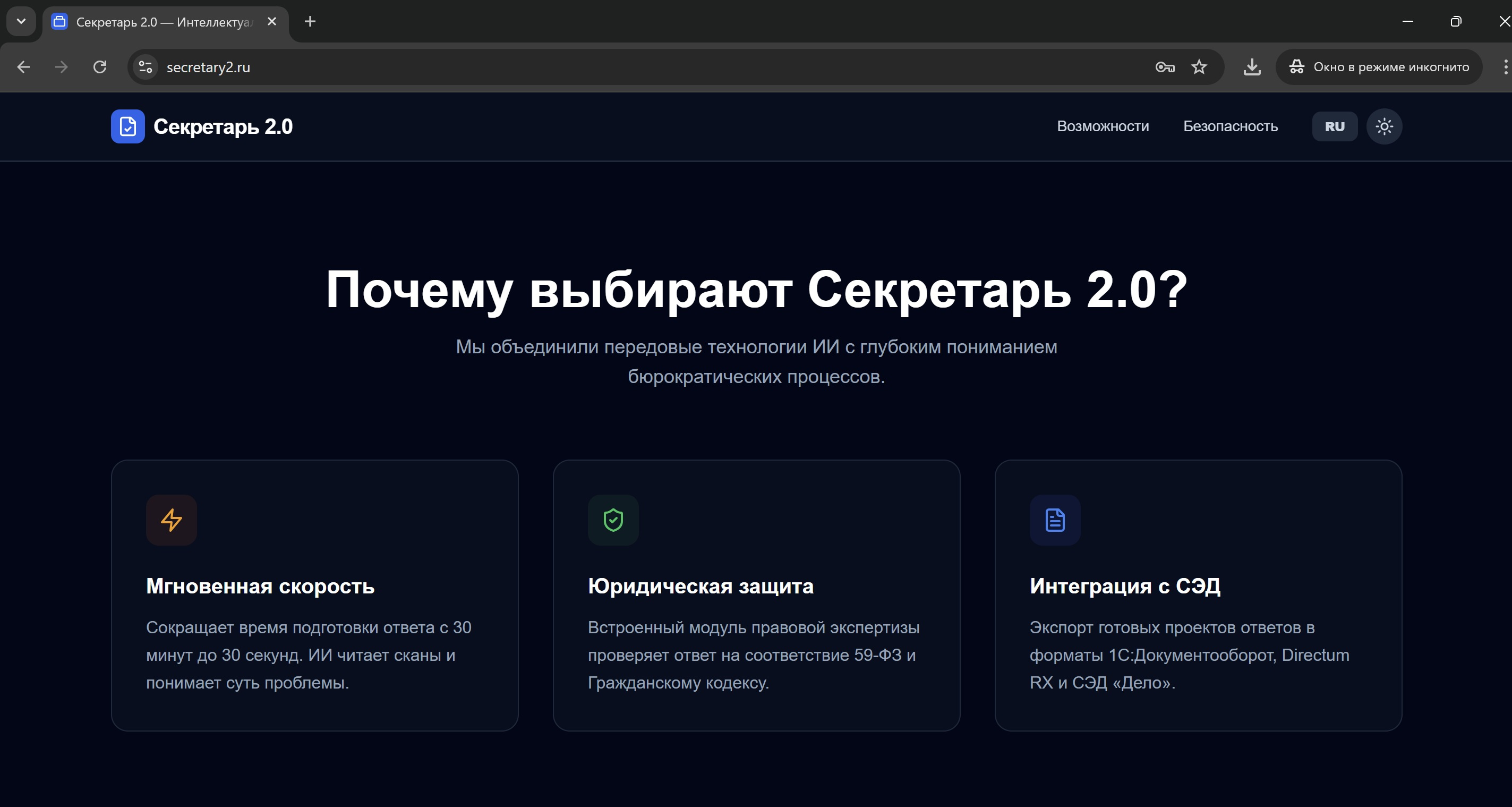Image resolution: width=1512 pixels, height=807 pixels.
Task: Click the blue document integration icon
Action: coord(1055,520)
